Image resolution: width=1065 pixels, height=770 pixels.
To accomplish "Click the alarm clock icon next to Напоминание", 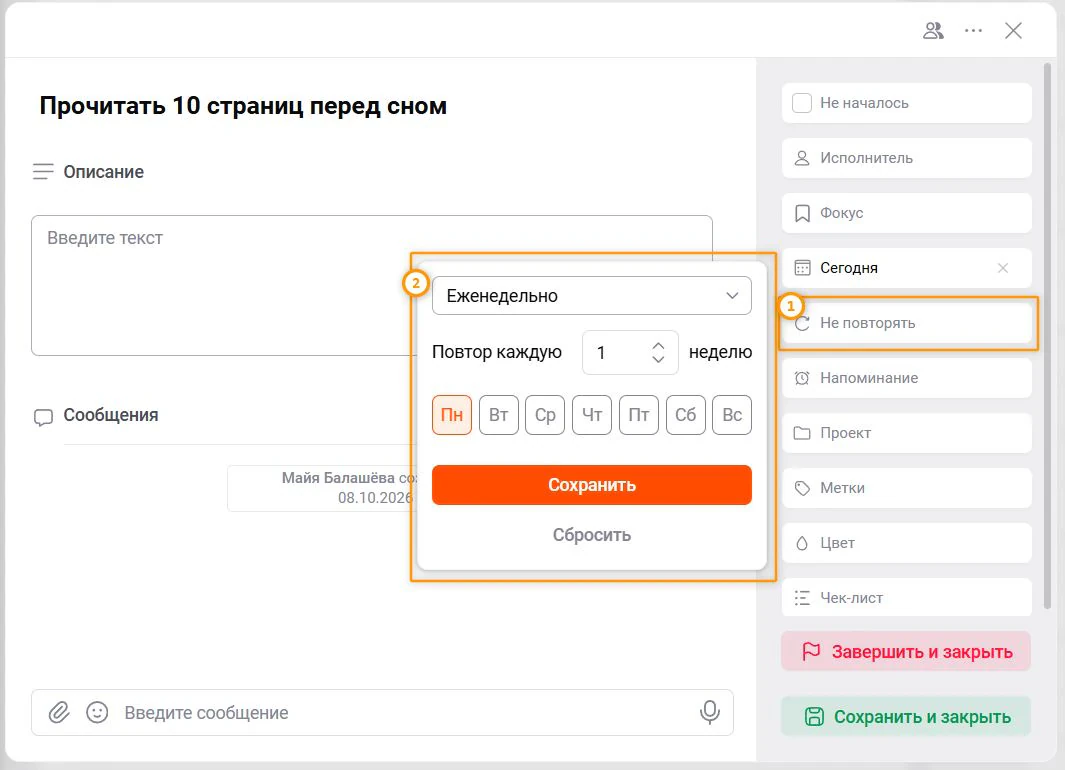I will tap(802, 378).
